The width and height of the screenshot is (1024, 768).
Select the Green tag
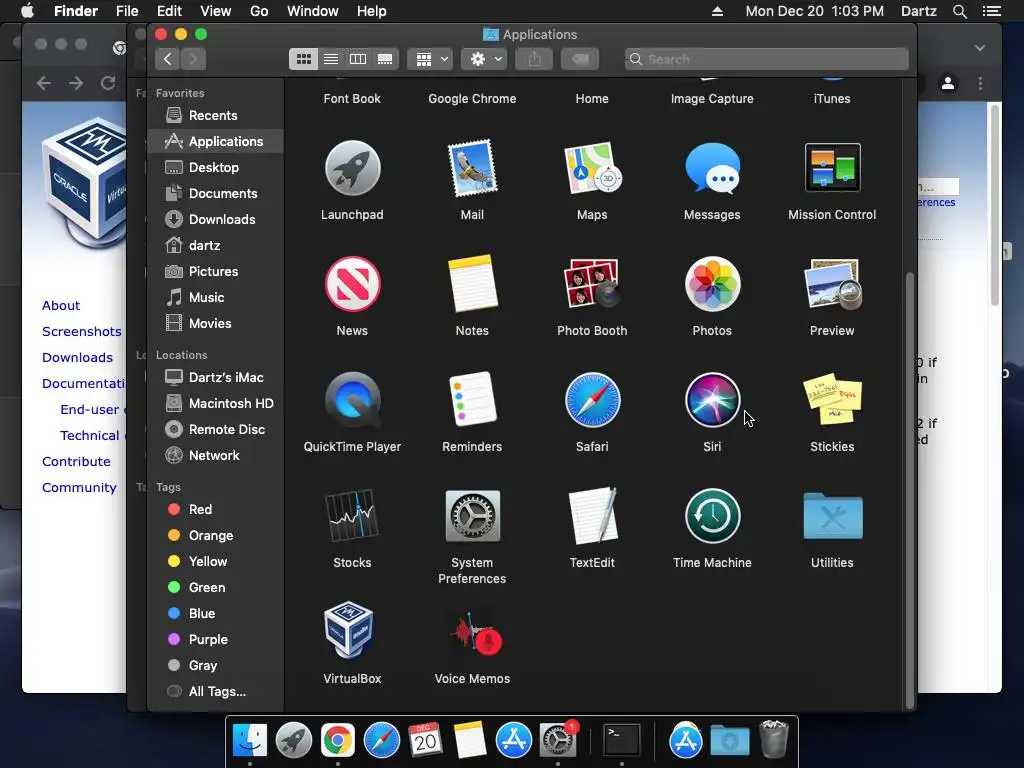tap(216, 588)
